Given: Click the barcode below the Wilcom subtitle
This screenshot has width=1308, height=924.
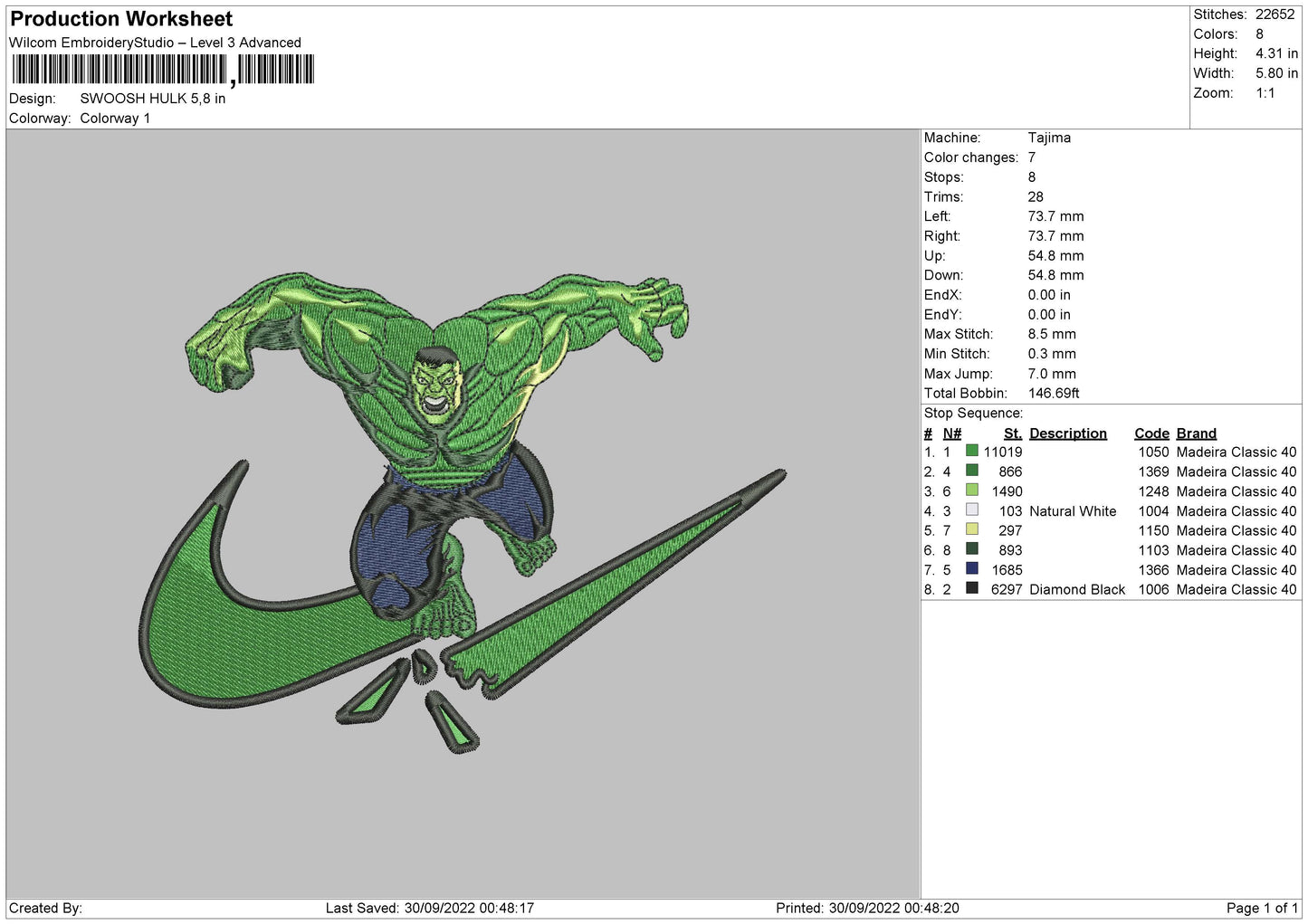Looking at the screenshot, I should pyautogui.click(x=163, y=70).
